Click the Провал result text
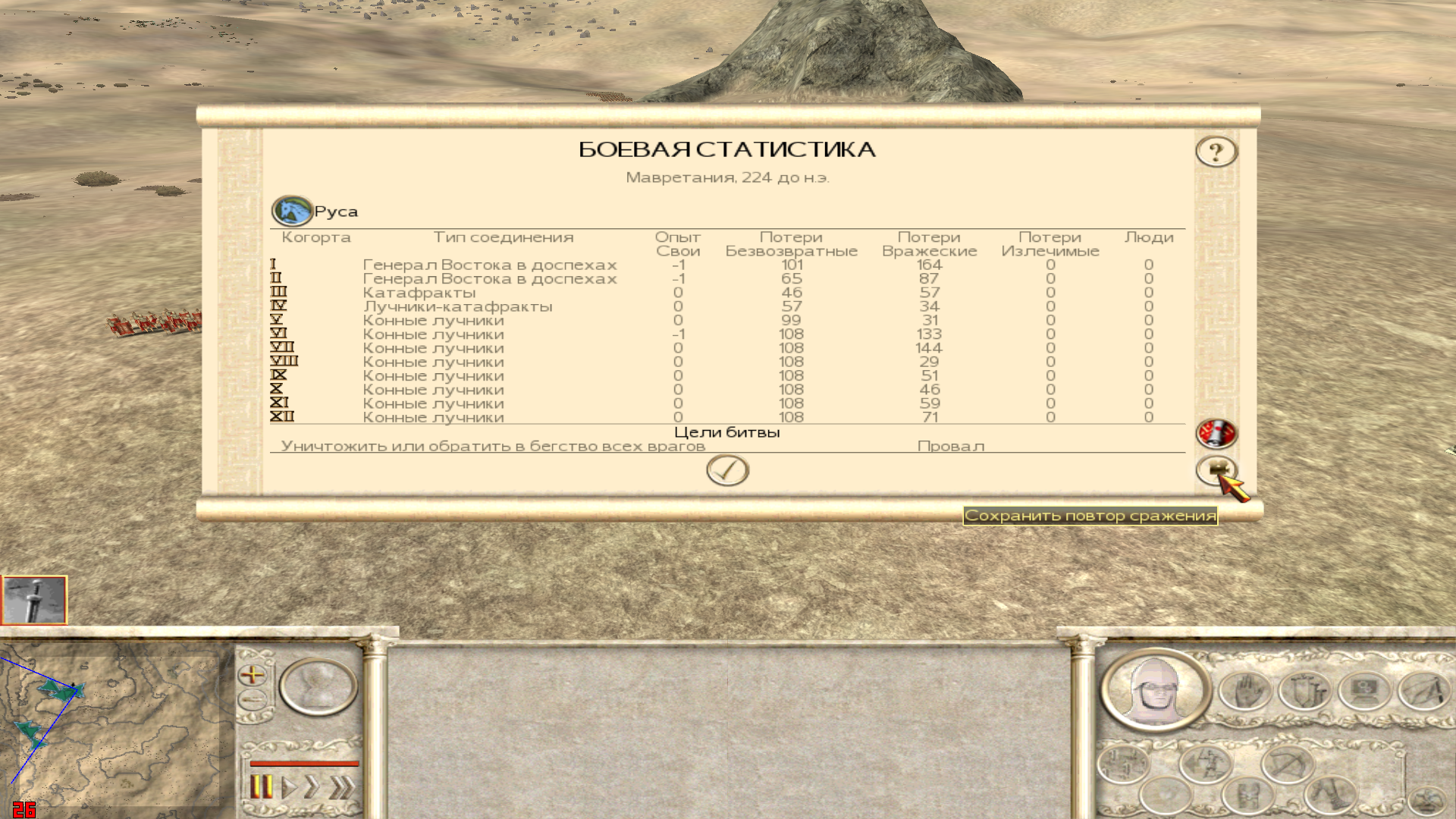Image resolution: width=1456 pixels, height=819 pixels. (951, 446)
